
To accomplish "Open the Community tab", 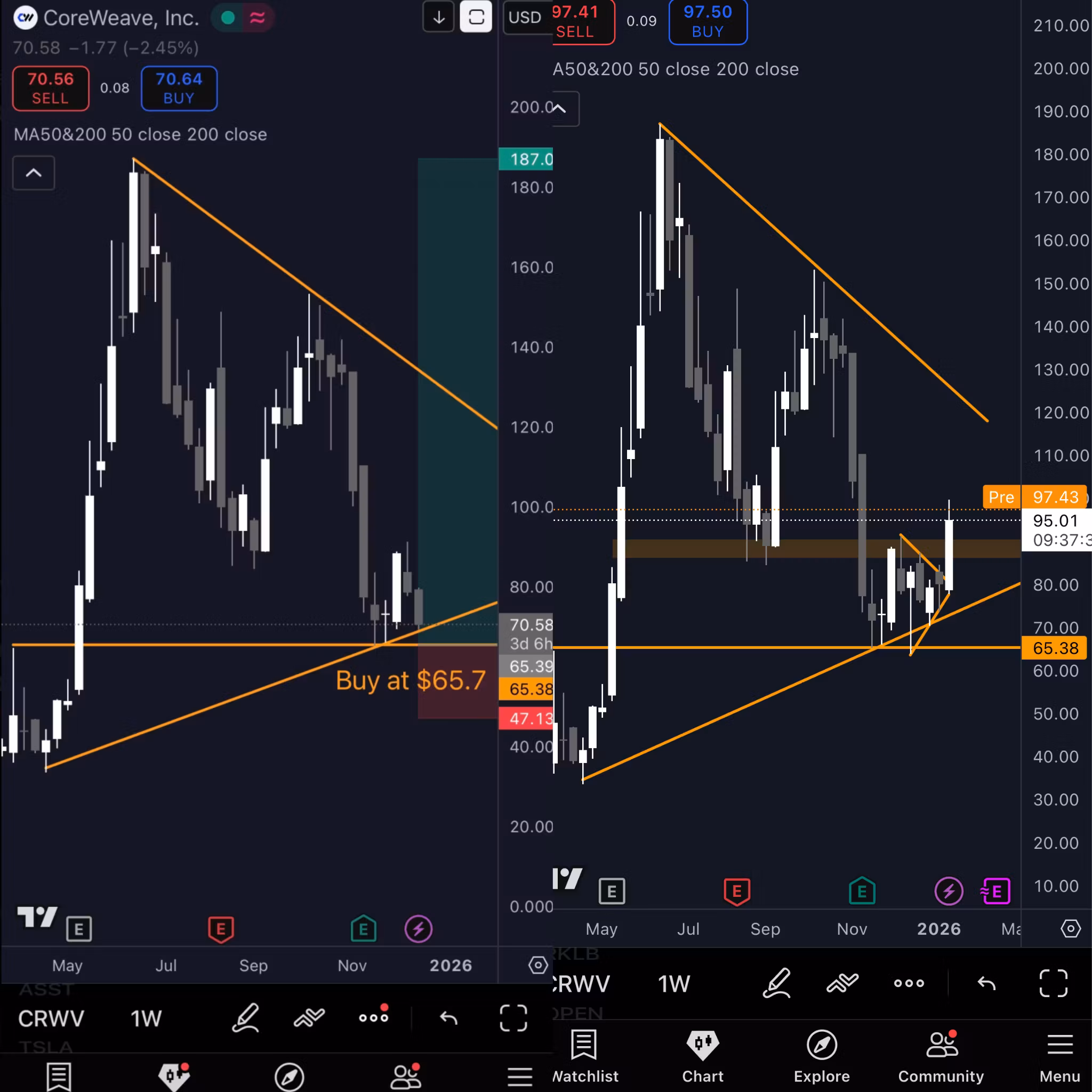I will 941,1056.
